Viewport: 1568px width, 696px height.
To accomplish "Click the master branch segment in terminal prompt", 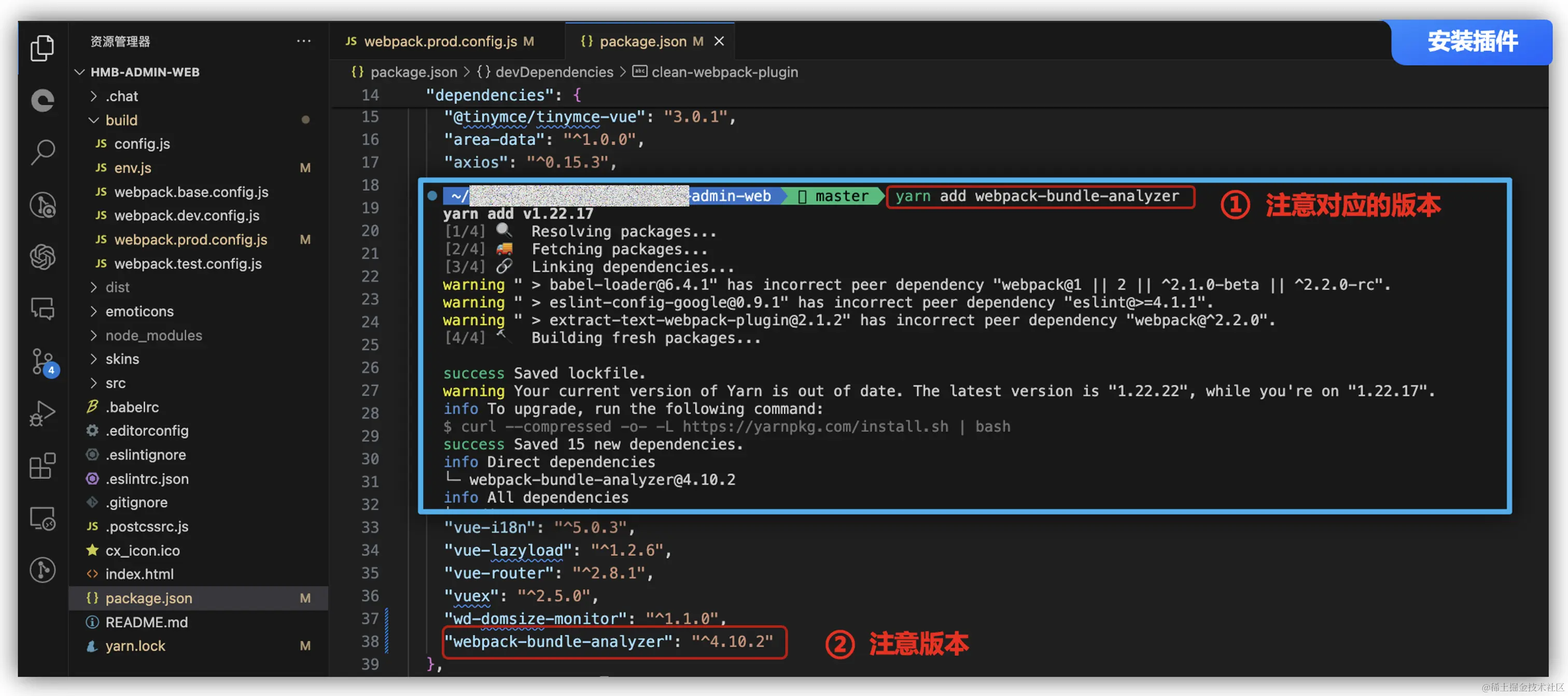I will pos(834,196).
